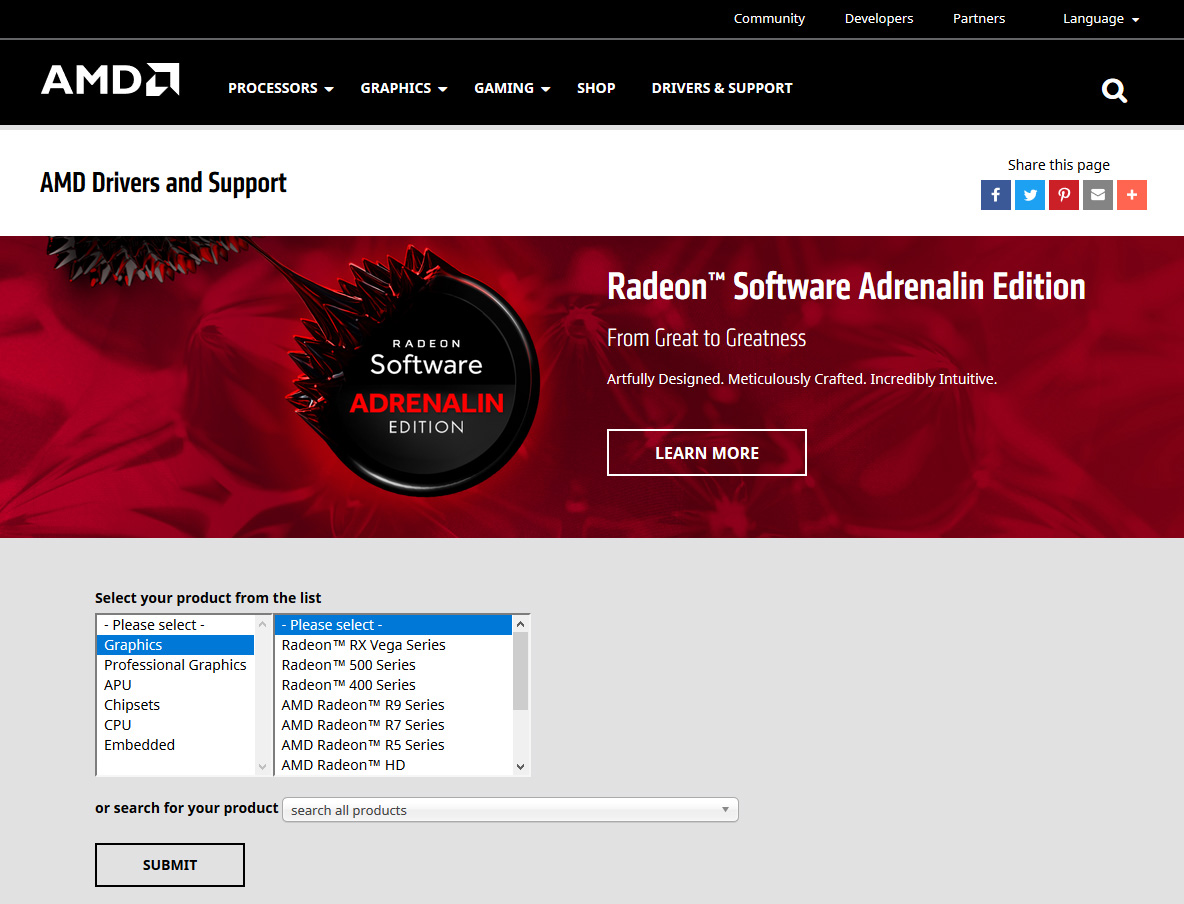Share this page via email icon

pyautogui.click(x=1098, y=195)
